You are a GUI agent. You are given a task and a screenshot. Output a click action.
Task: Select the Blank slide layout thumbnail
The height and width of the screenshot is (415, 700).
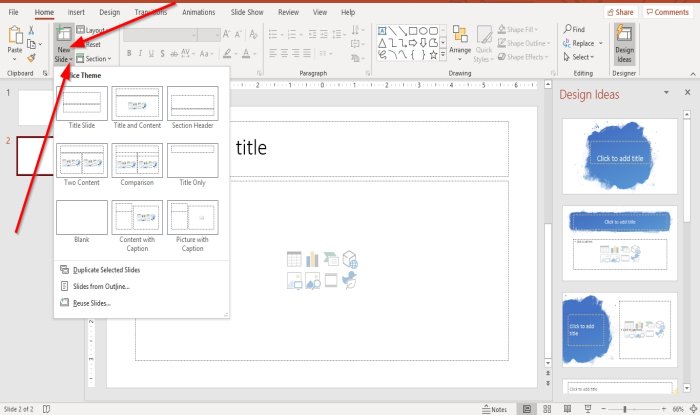81,217
